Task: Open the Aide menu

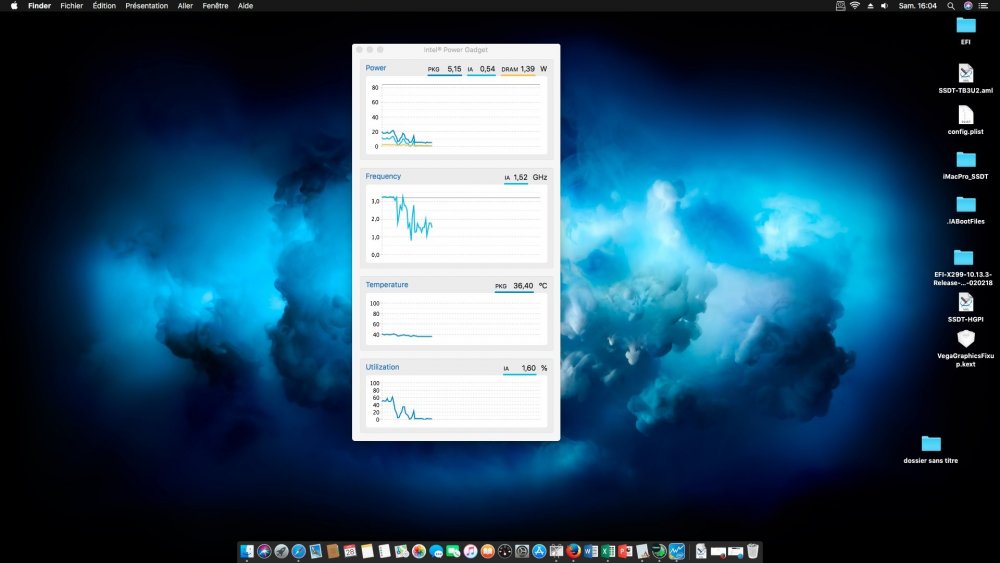Action: pos(245,6)
